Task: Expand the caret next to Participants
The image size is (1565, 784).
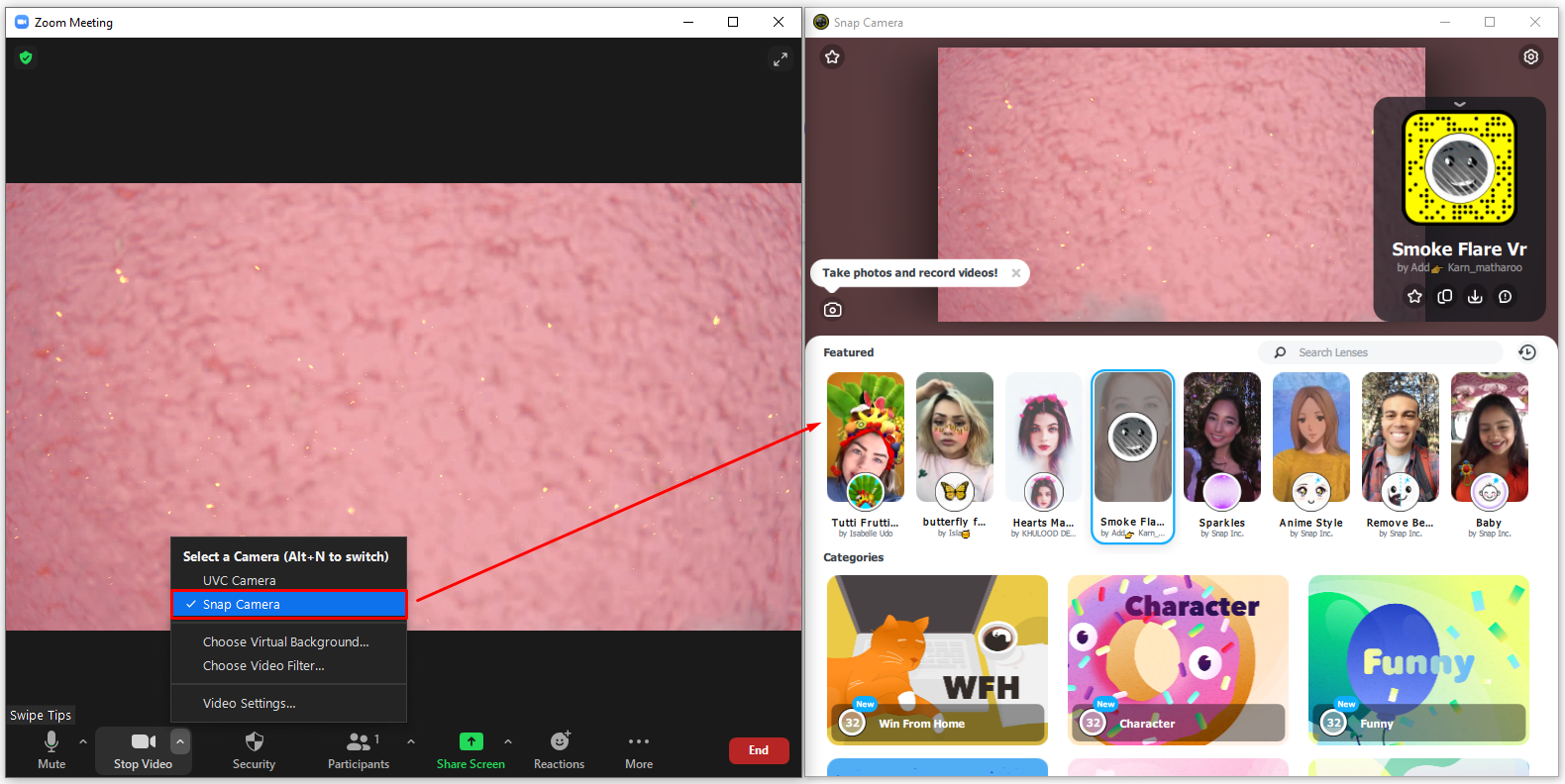Action: [411, 740]
